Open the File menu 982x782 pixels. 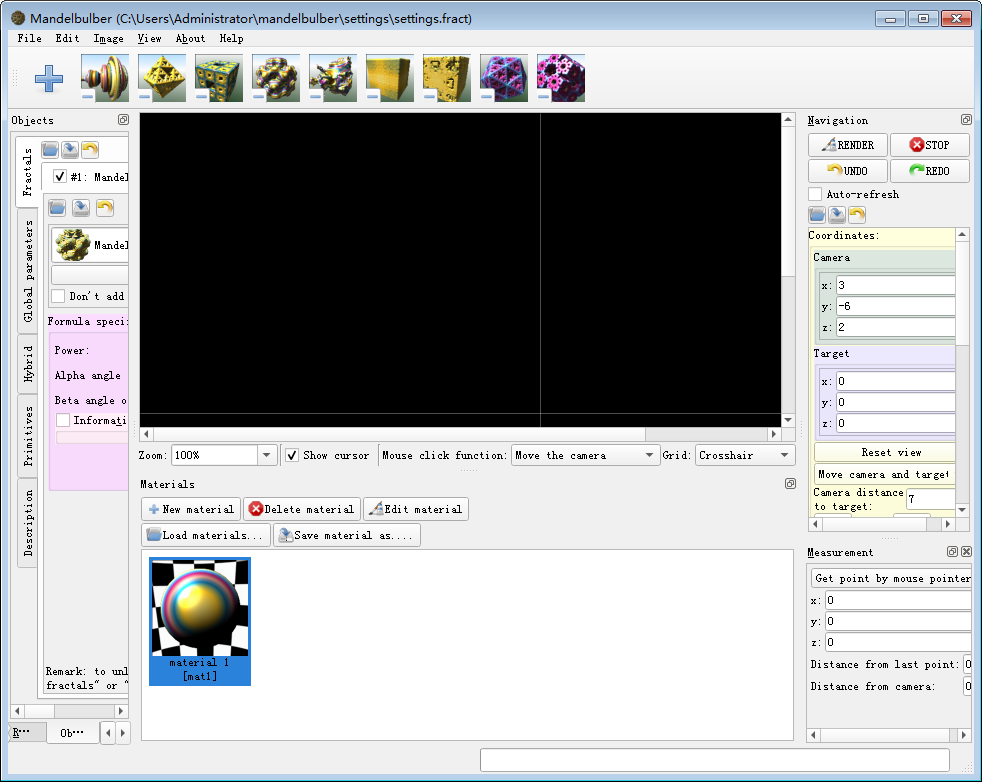(29, 38)
